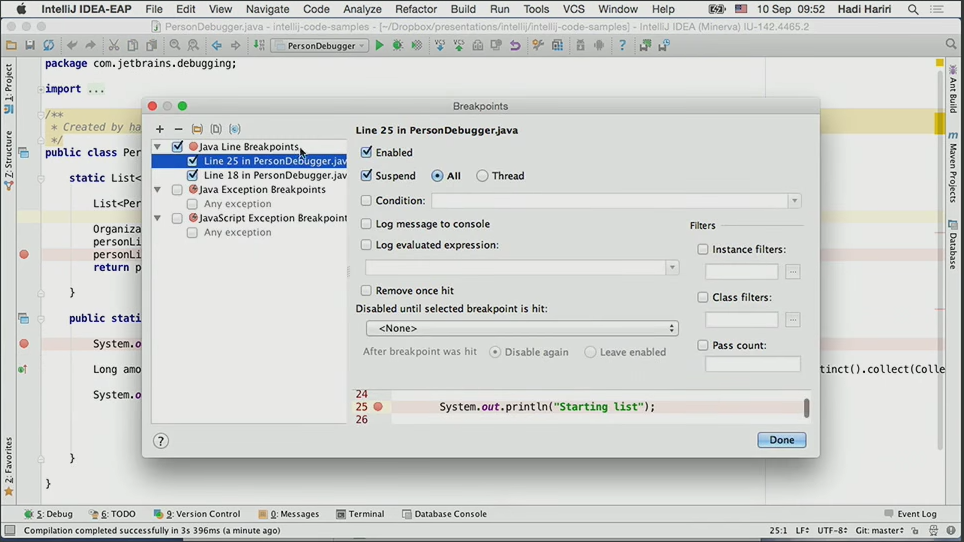Run with Coverage icon in toolbar
The width and height of the screenshot is (964, 542).
coord(417,45)
